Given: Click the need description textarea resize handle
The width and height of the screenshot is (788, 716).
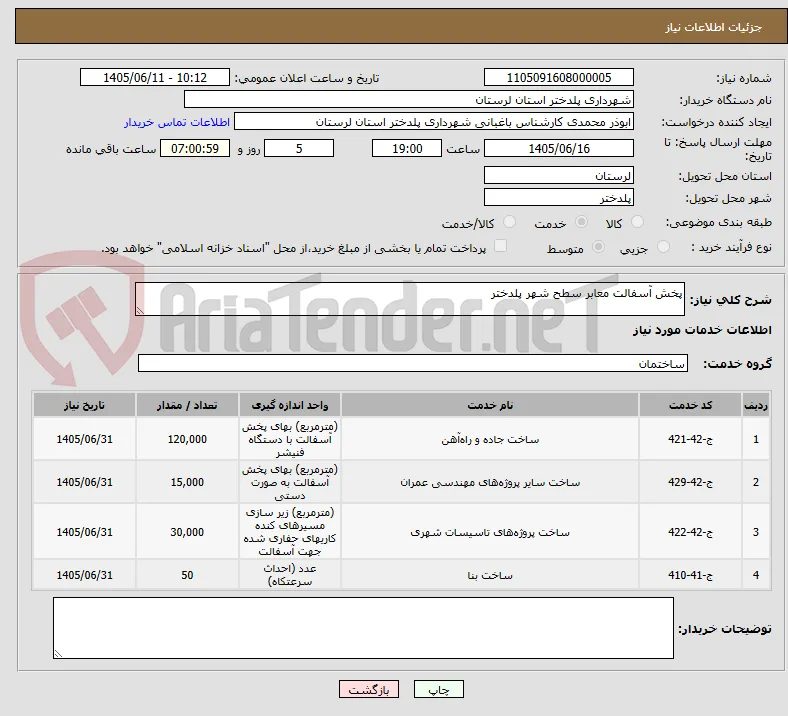Looking at the screenshot, I should click(140, 311).
